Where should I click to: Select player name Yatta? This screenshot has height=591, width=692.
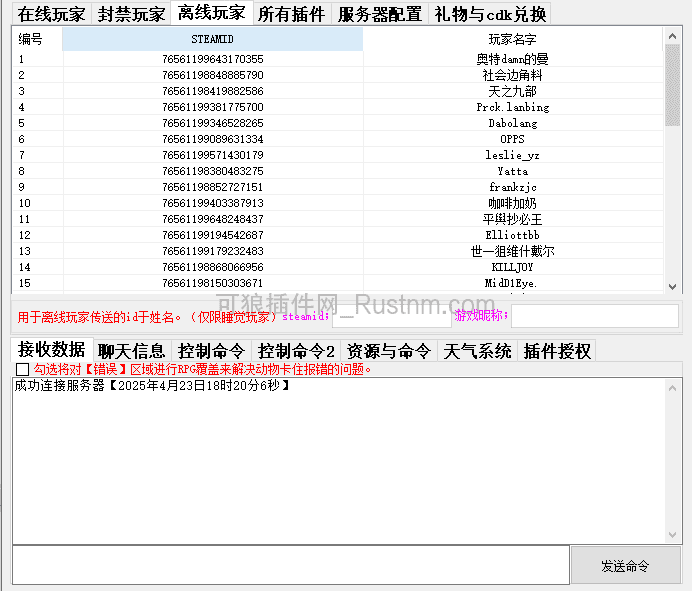(512, 171)
